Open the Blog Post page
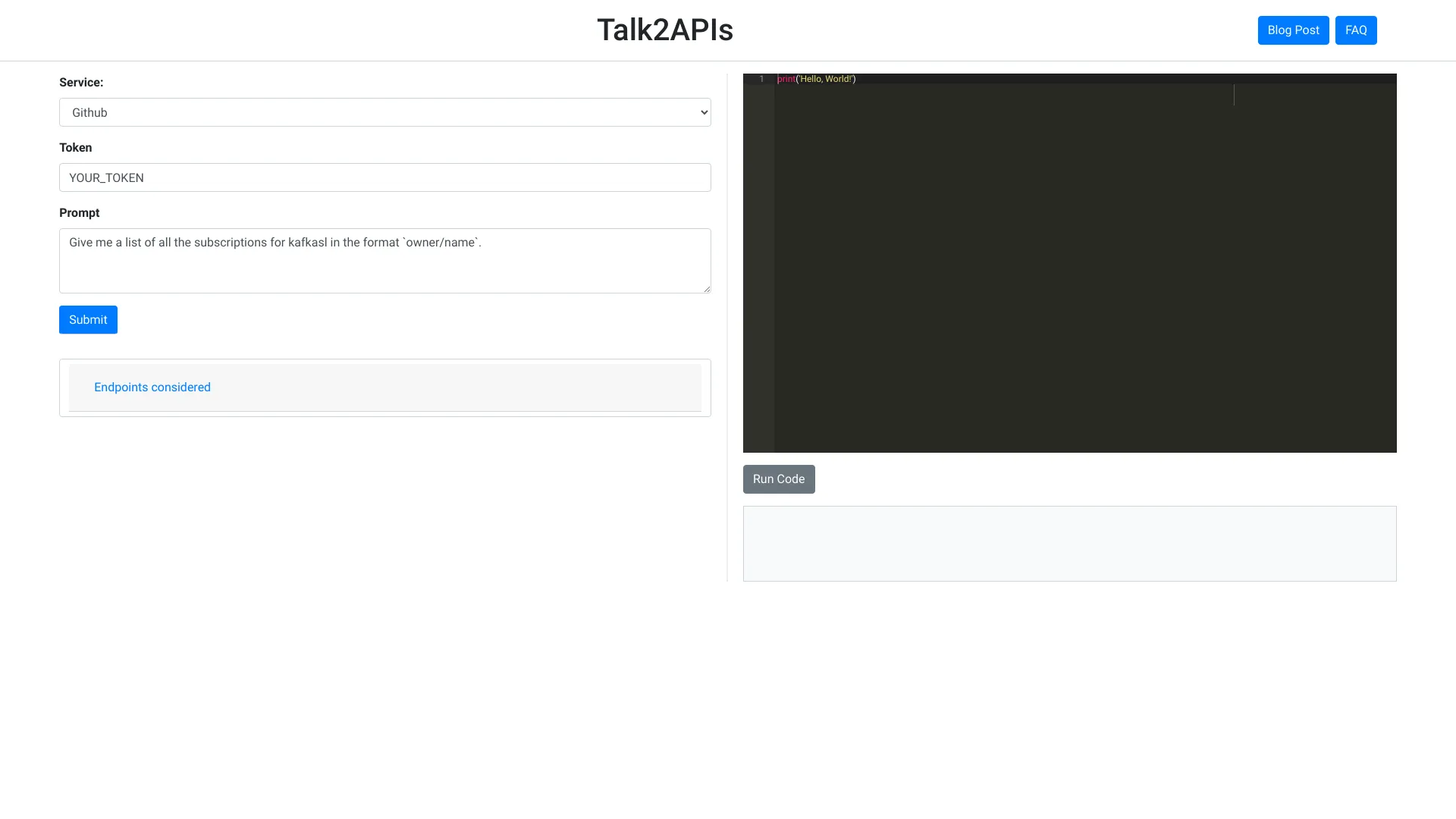 tap(1293, 30)
